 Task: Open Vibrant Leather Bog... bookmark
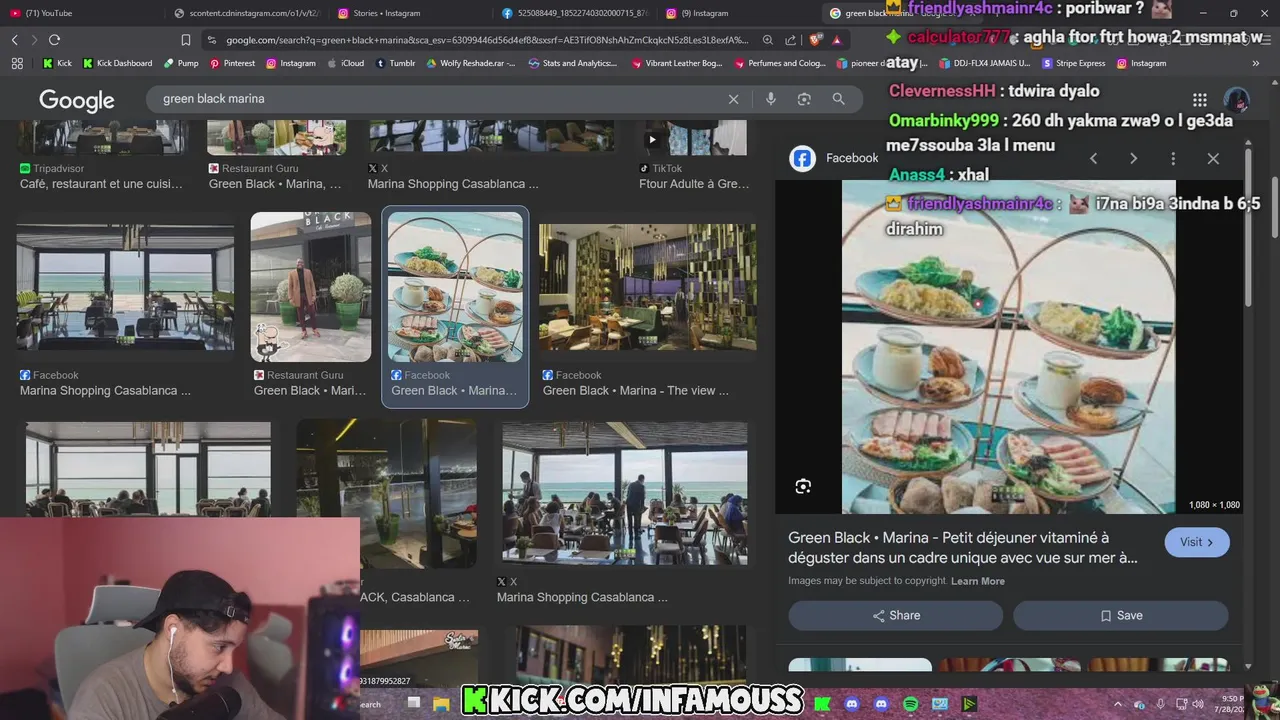point(677,63)
